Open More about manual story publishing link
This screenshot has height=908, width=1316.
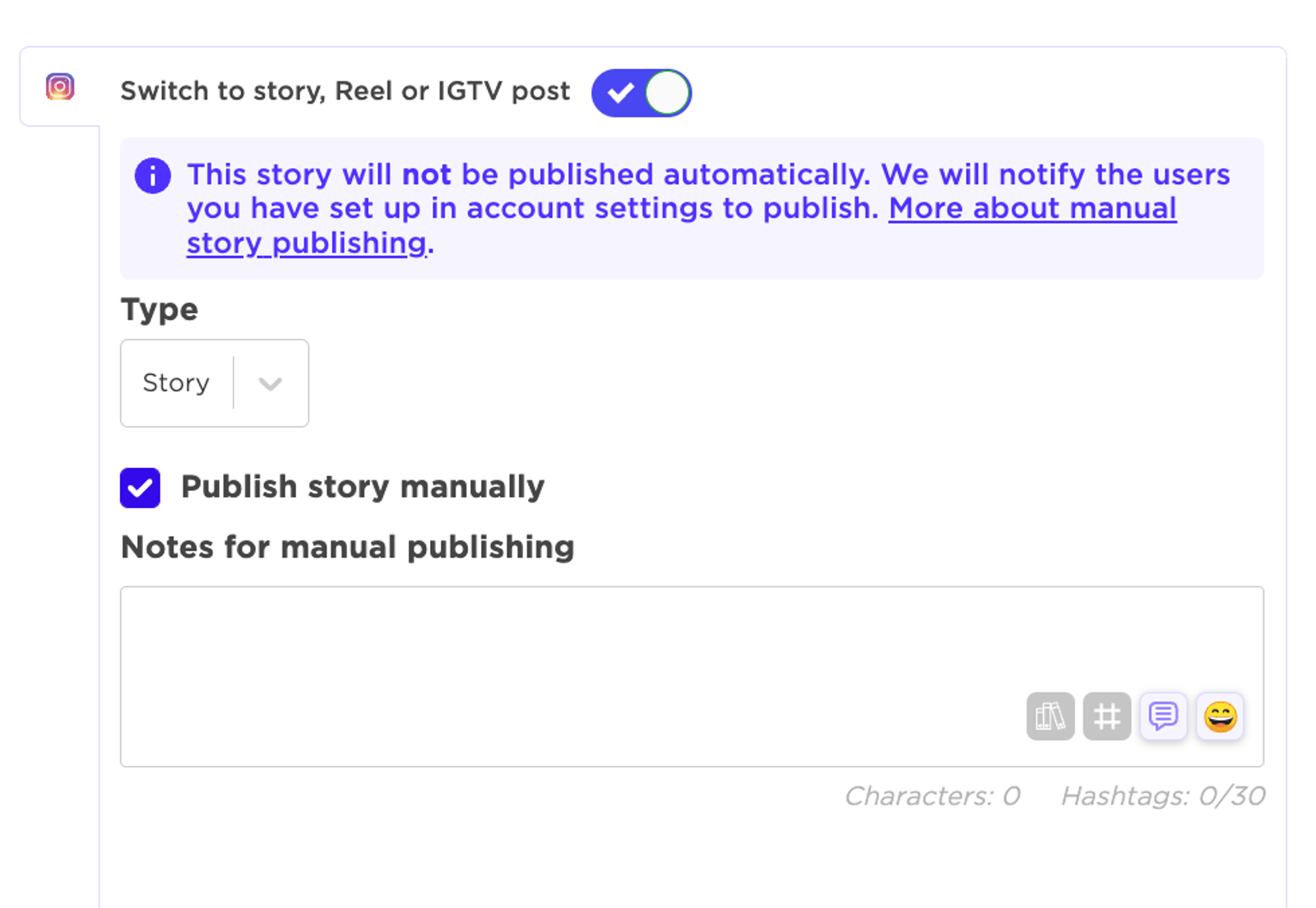[681, 225]
